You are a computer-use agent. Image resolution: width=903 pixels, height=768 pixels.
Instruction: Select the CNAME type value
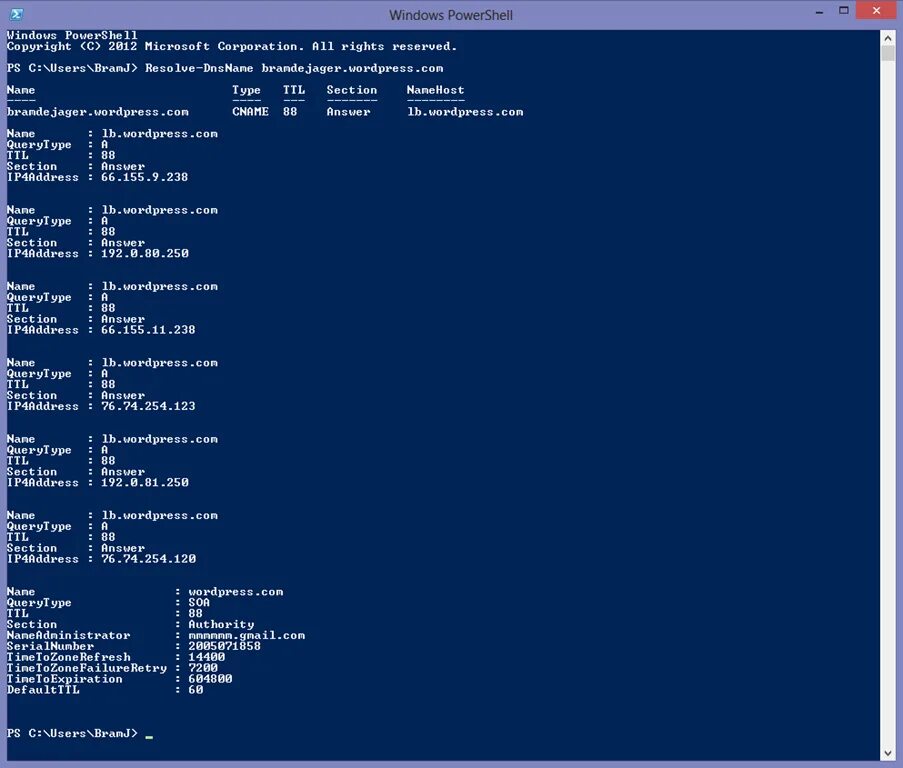coord(250,112)
